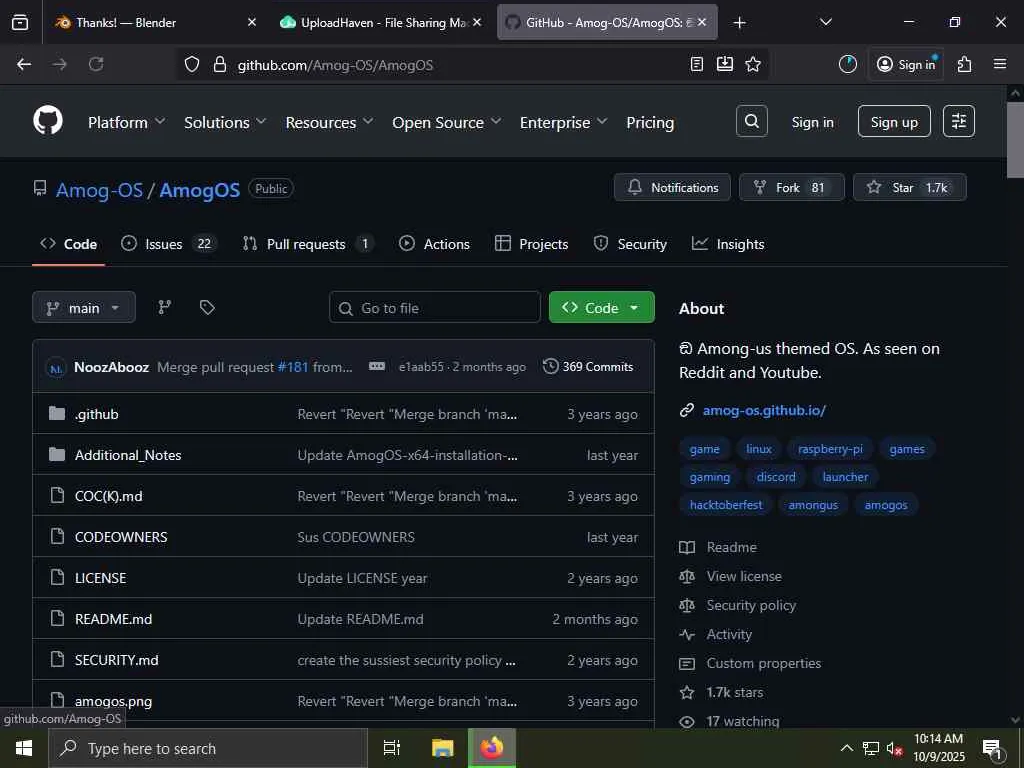Image resolution: width=1024 pixels, height=768 pixels.
Task: Expand the commit message ellipsis icon
Action: (x=377, y=366)
